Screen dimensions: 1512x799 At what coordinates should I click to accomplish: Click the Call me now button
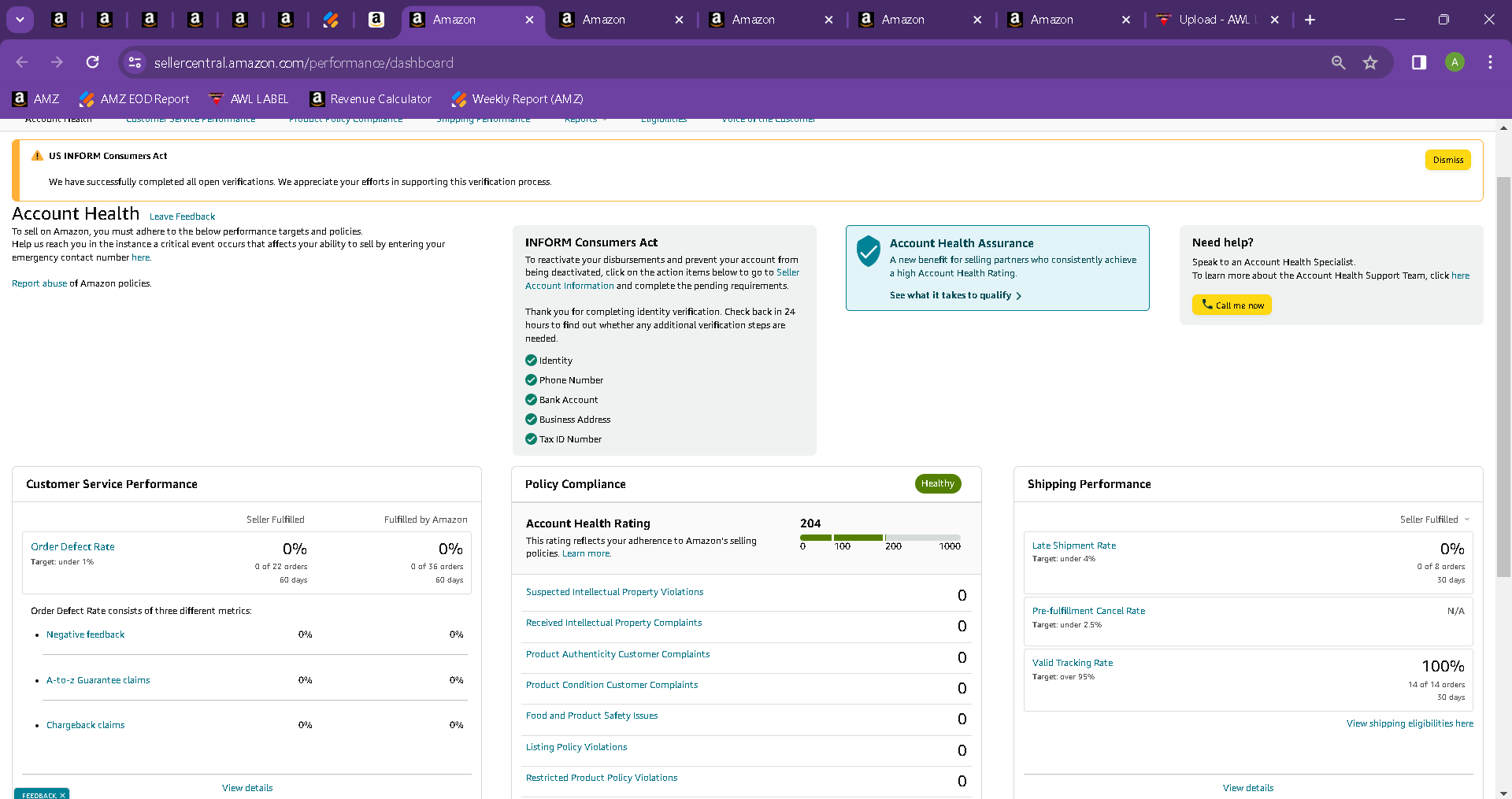tap(1232, 305)
